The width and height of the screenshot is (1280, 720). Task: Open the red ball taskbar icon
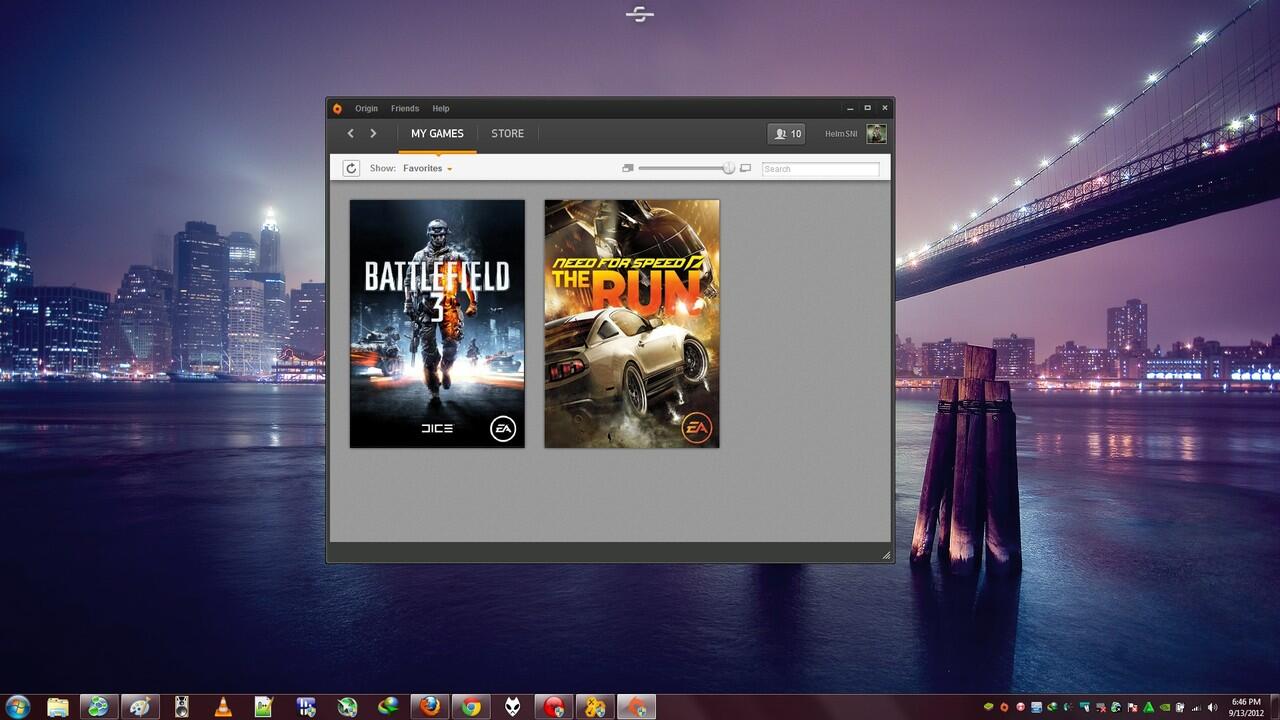[x=553, y=707]
